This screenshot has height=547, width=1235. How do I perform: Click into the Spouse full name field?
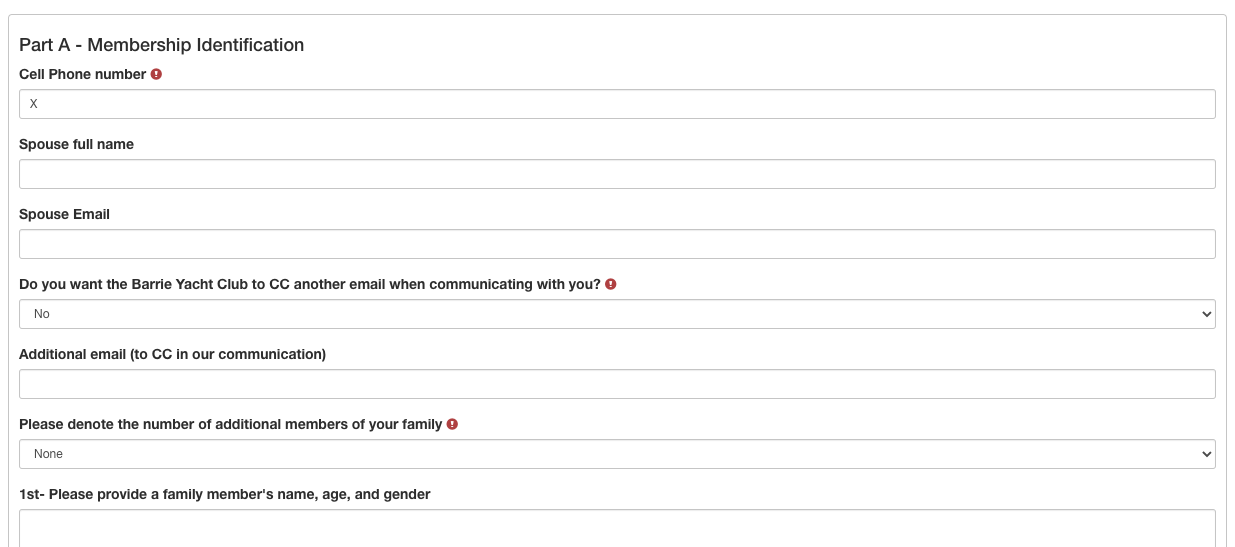pos(617,174)
